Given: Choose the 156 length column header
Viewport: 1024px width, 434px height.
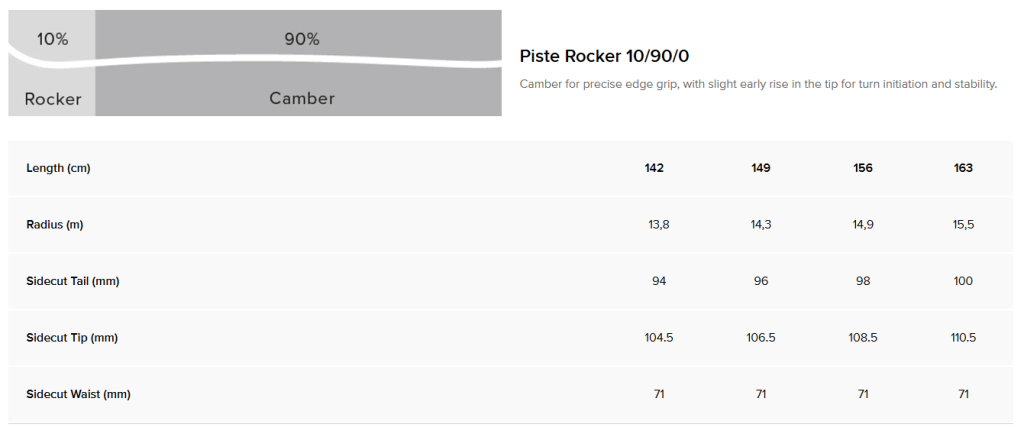Looking at the screenshot, I should (x=863, y=168).
